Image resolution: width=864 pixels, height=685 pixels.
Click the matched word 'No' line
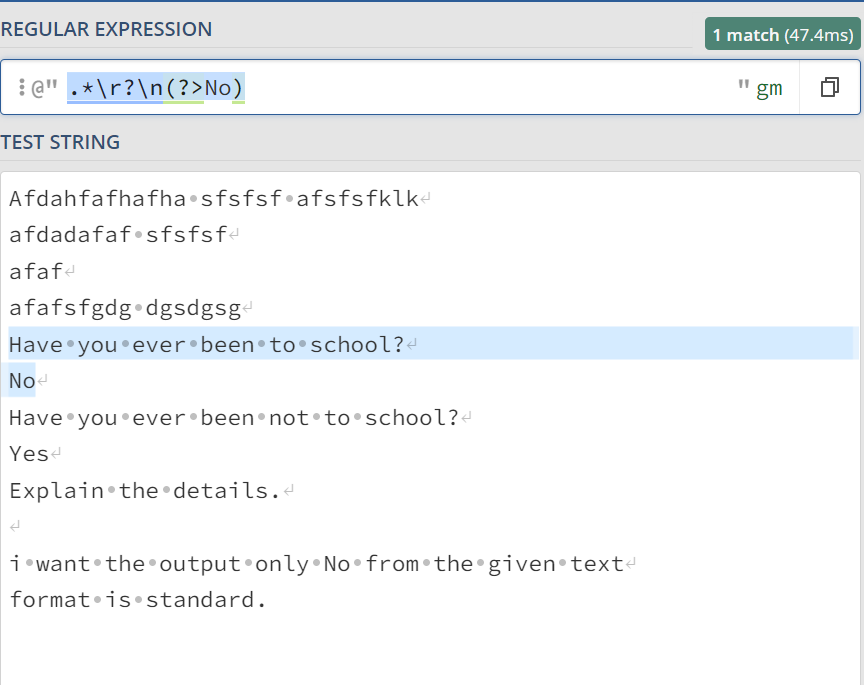pyautogui.click(x=22, y=381)
